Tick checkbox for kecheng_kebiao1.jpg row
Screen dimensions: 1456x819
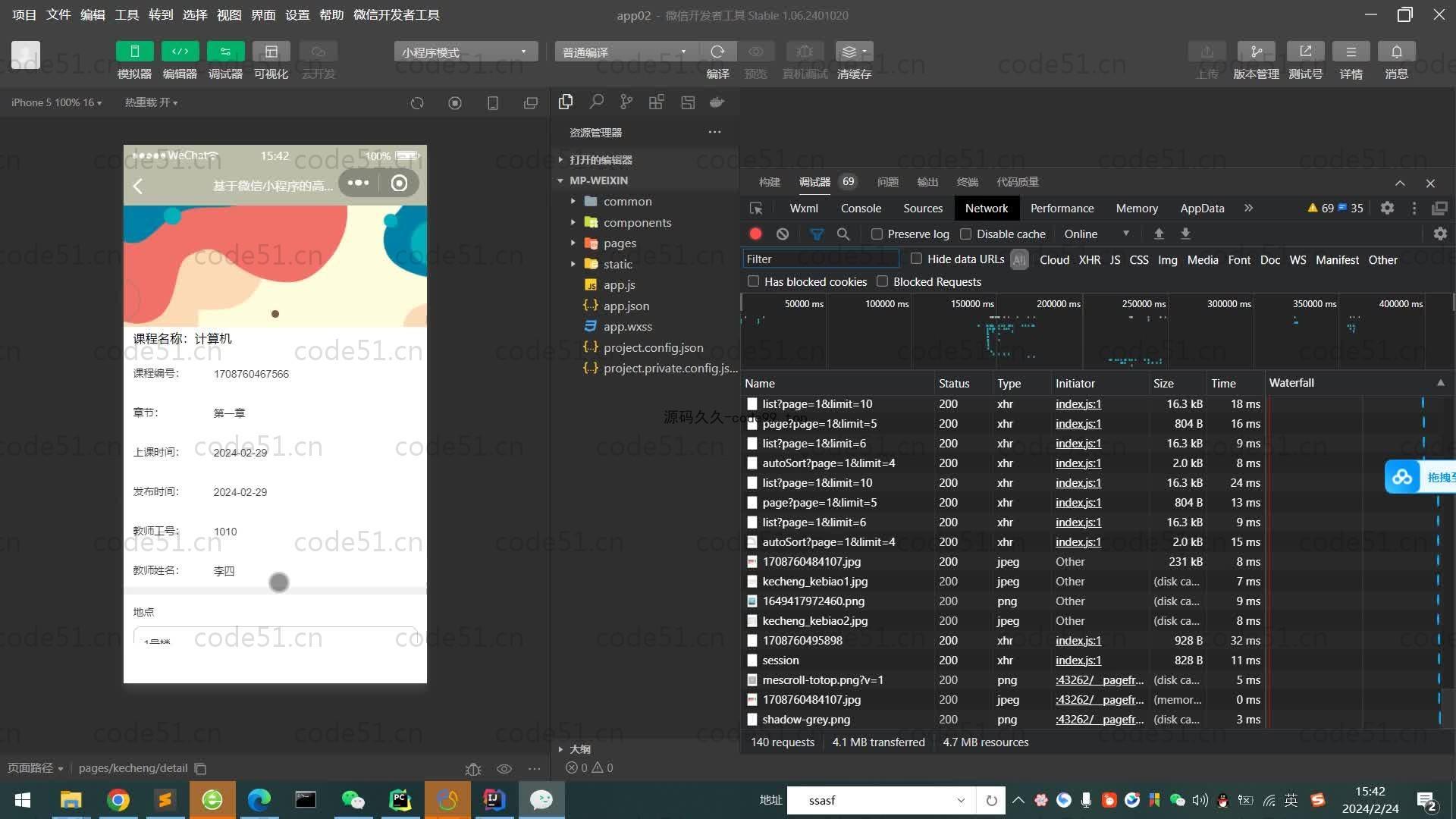click(x=752, y=582)
